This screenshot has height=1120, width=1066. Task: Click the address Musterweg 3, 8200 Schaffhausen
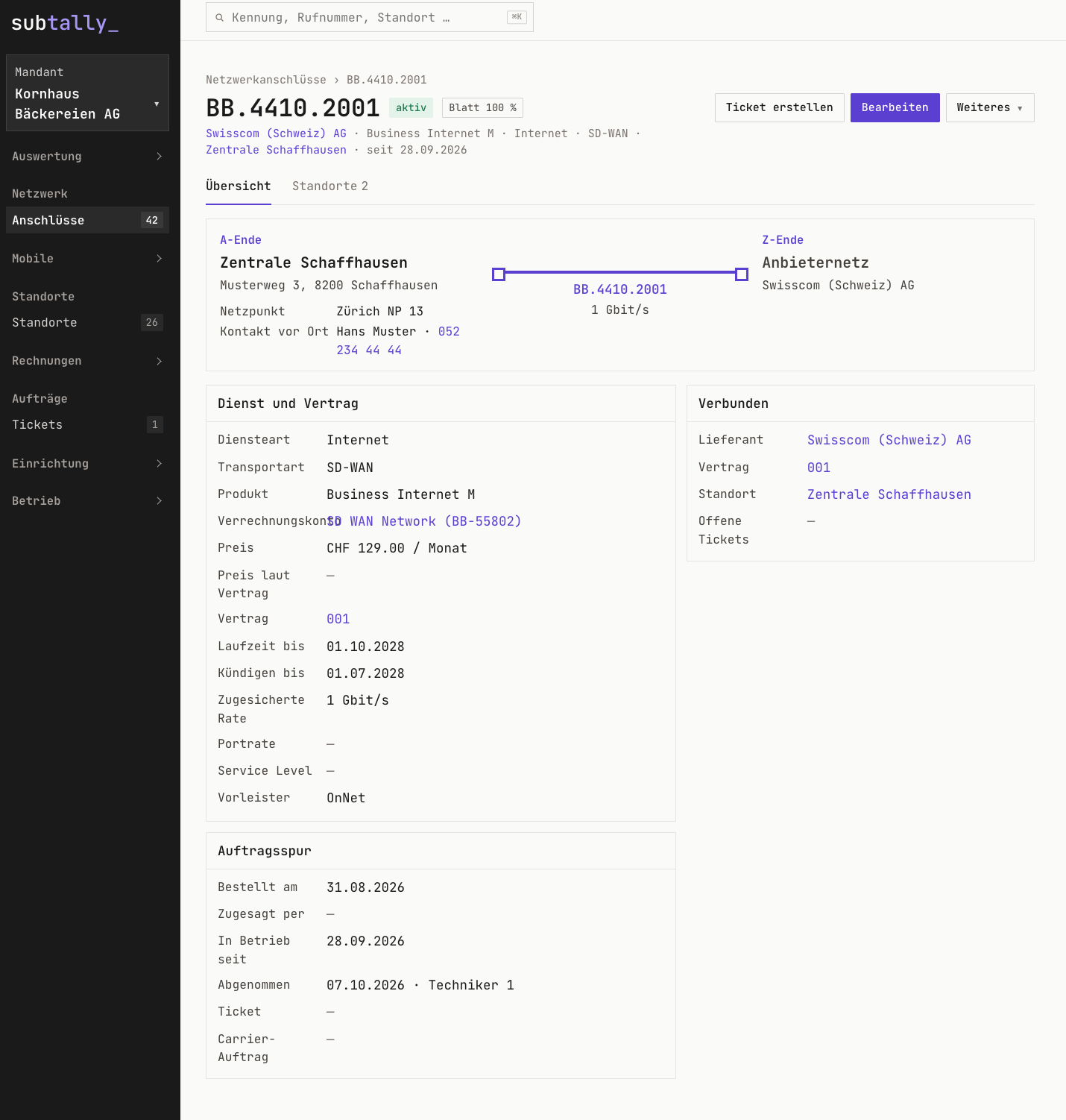tap(329, 286)
